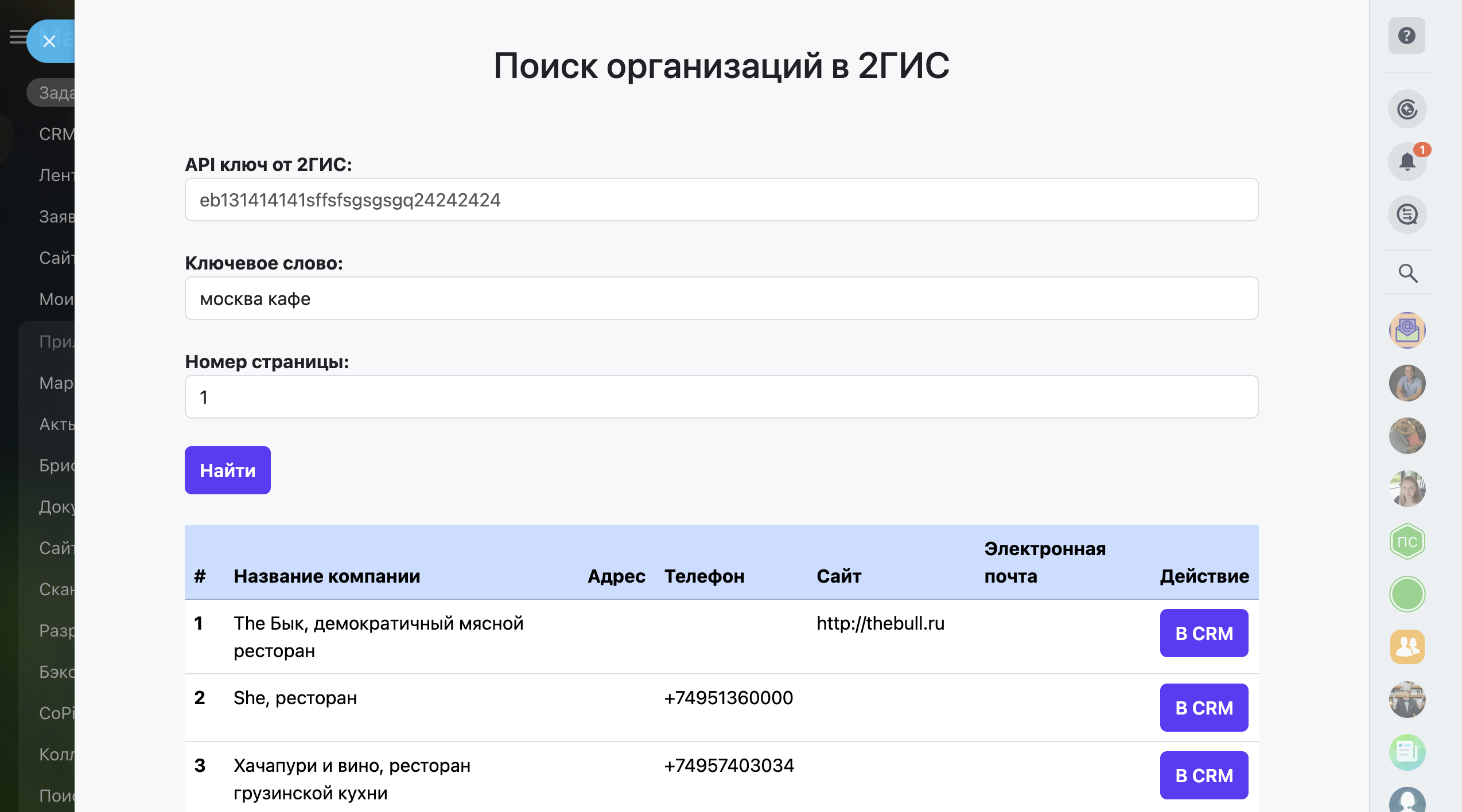
Task: Add She ресторан to CRM
Action: pyautogui.click(x=1204, y=708)
